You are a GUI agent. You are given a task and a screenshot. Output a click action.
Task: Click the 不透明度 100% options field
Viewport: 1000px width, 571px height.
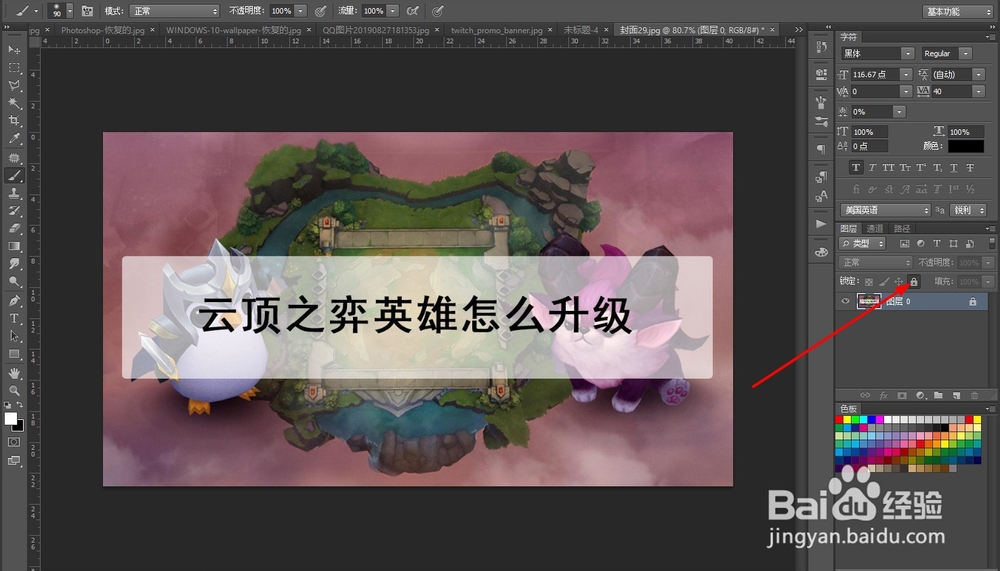(x=281, y=11)
